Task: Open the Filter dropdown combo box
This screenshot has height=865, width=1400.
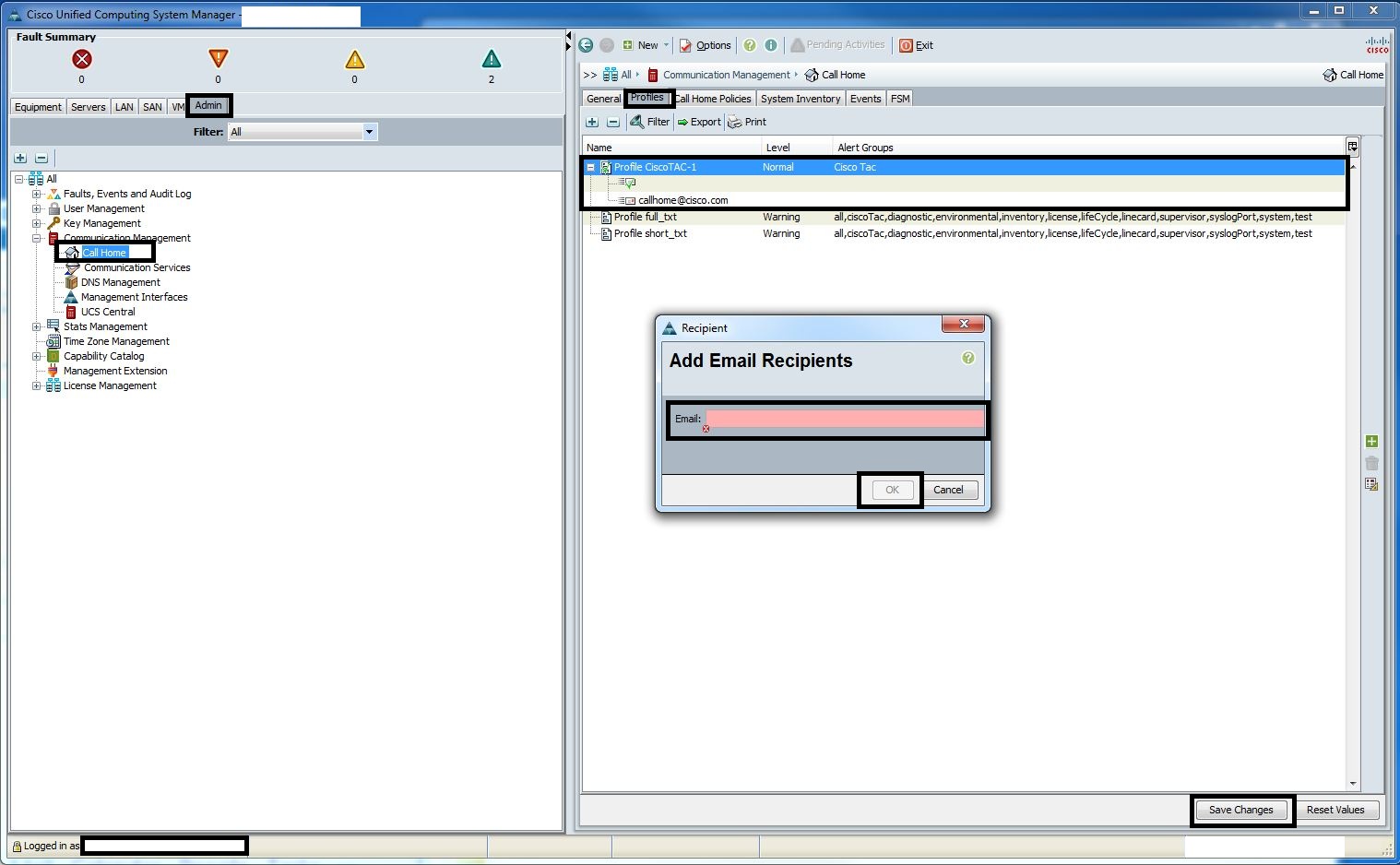Action: [x=303, y=132]
